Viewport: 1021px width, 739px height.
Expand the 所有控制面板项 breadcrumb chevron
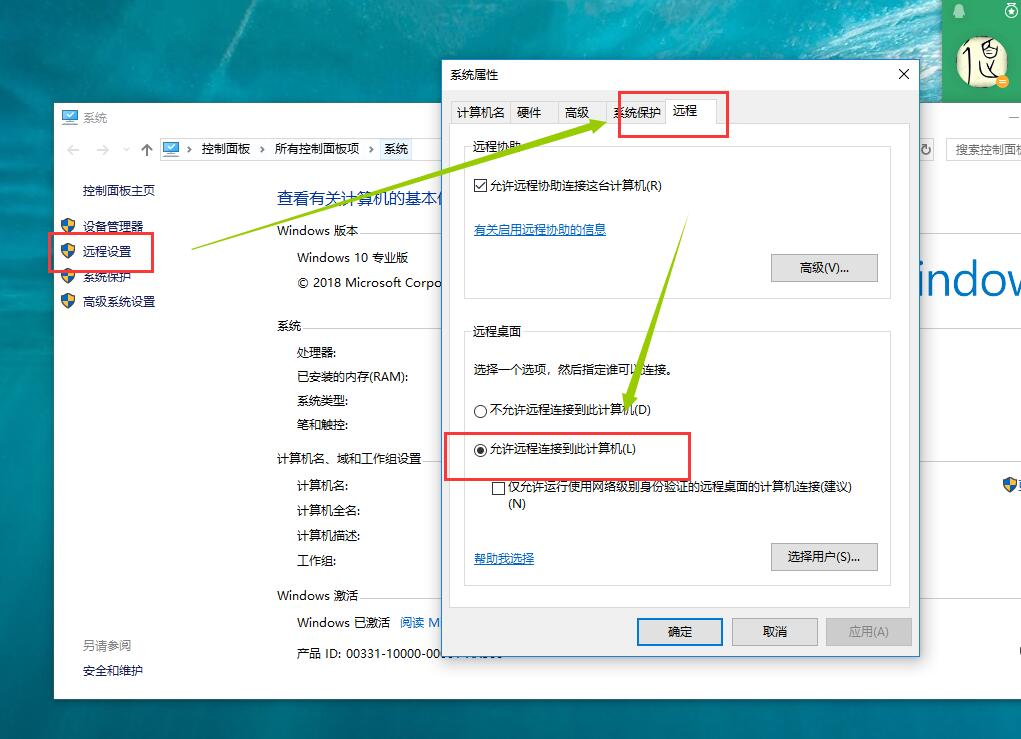click(372, 147)
